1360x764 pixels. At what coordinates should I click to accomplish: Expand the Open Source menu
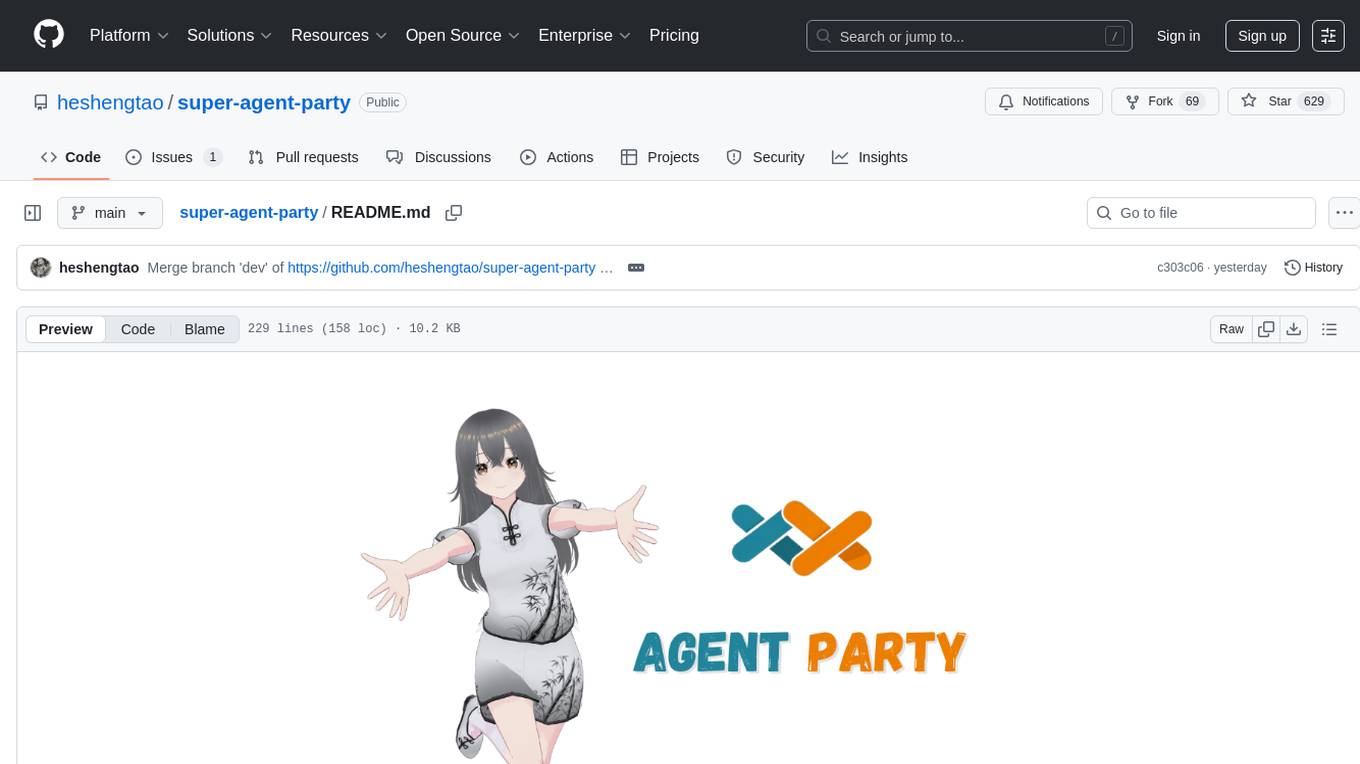[x=463, y=35]
